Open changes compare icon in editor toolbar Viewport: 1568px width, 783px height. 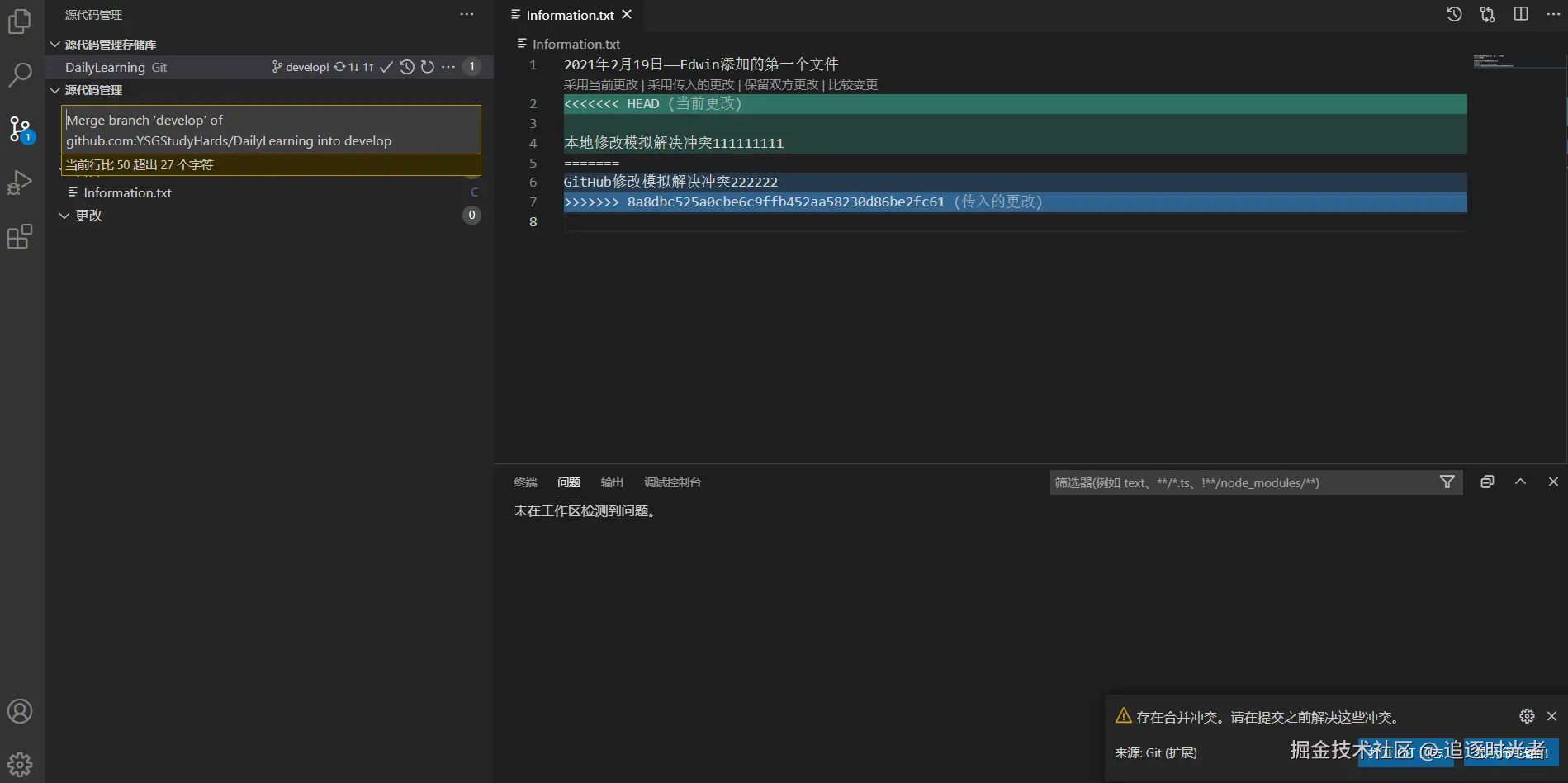[1488, 15]
